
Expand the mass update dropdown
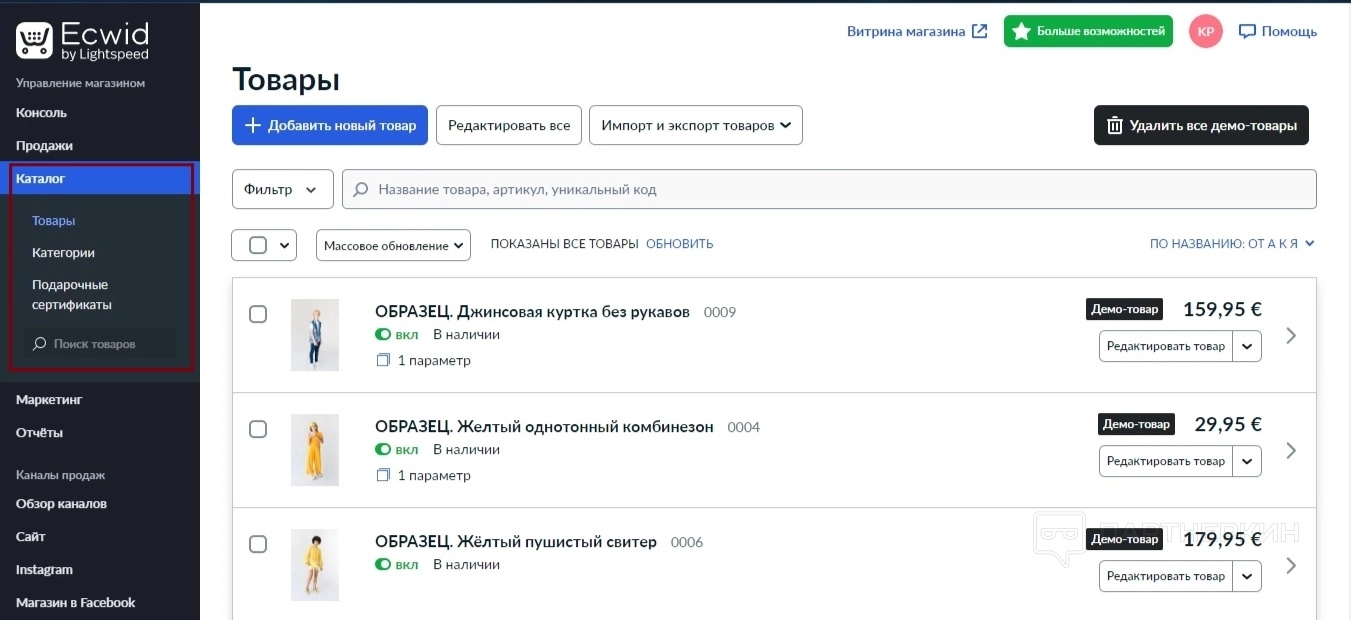coord(393,245)
